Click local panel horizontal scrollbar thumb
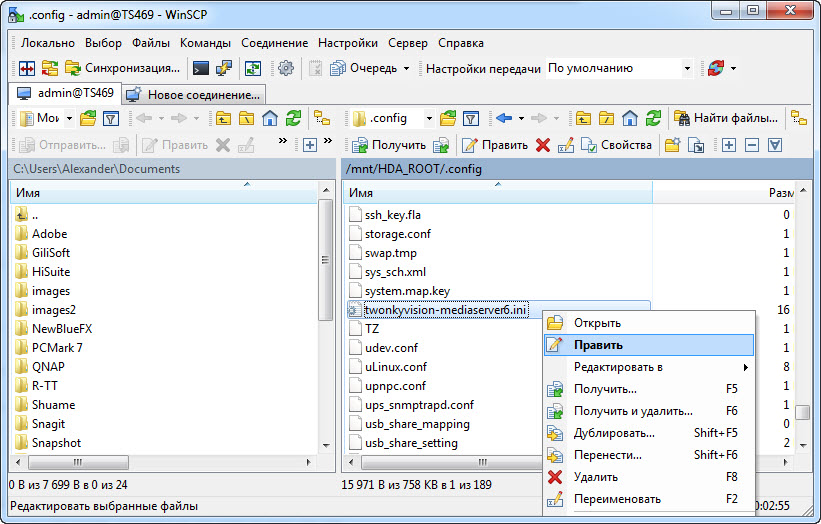The height and width of the screenshot is (524, 821). point(78,462)
